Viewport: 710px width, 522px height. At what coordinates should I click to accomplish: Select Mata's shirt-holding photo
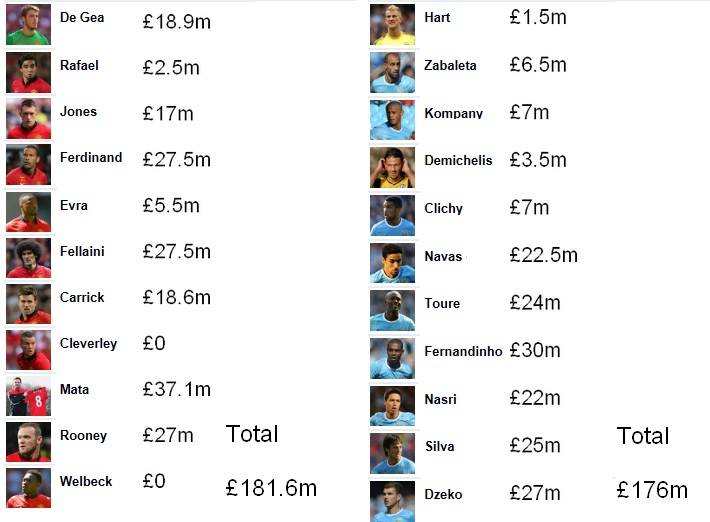point(29,396)
